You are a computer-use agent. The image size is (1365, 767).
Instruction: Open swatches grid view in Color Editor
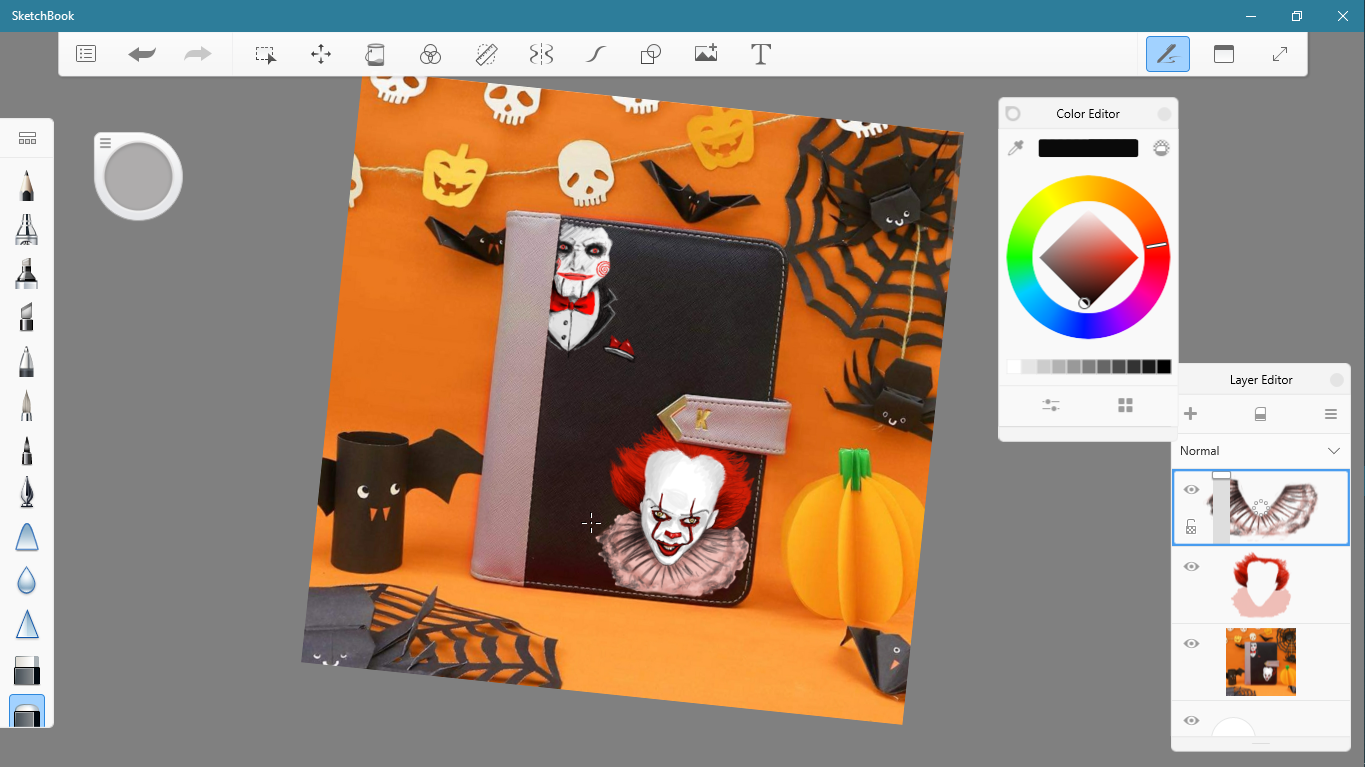1125,405
